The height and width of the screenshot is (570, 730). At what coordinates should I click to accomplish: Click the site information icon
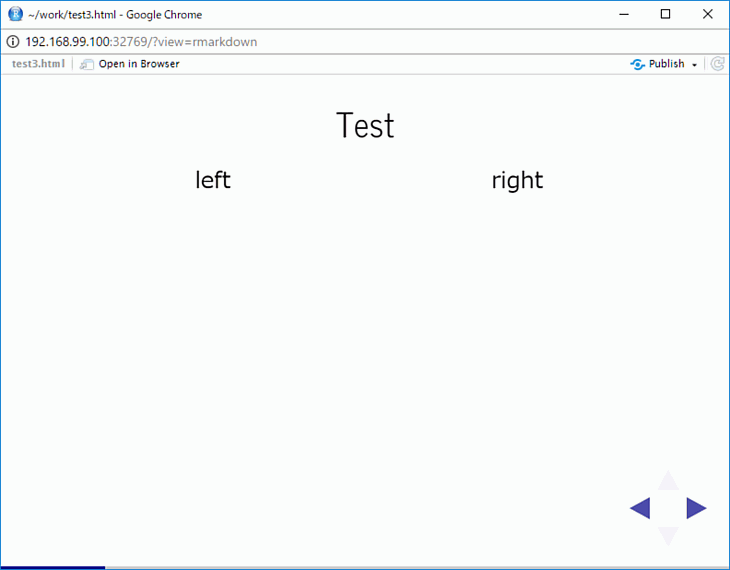click(x=13, y=41)
